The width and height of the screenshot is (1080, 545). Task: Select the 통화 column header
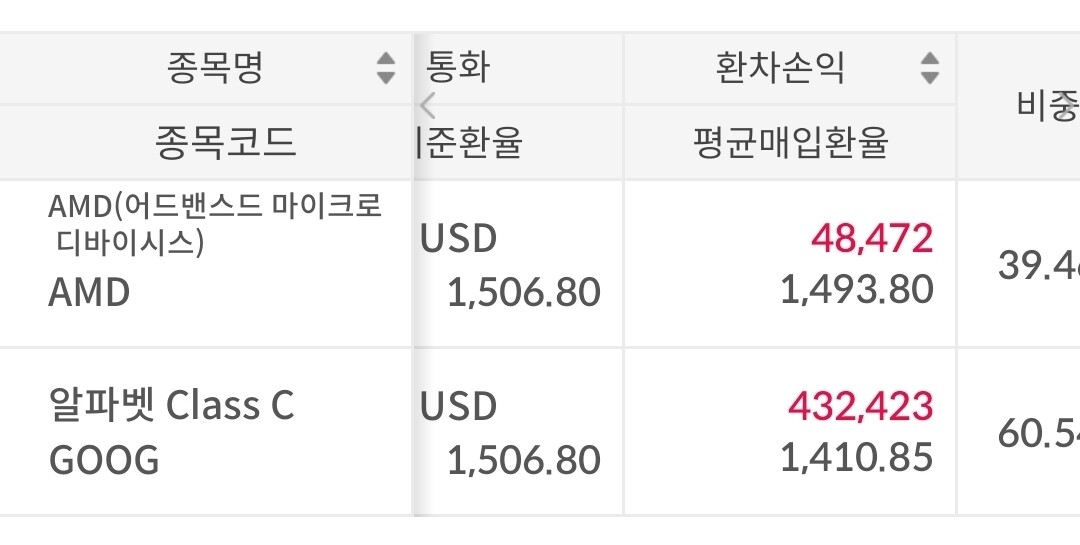(459, 68)
